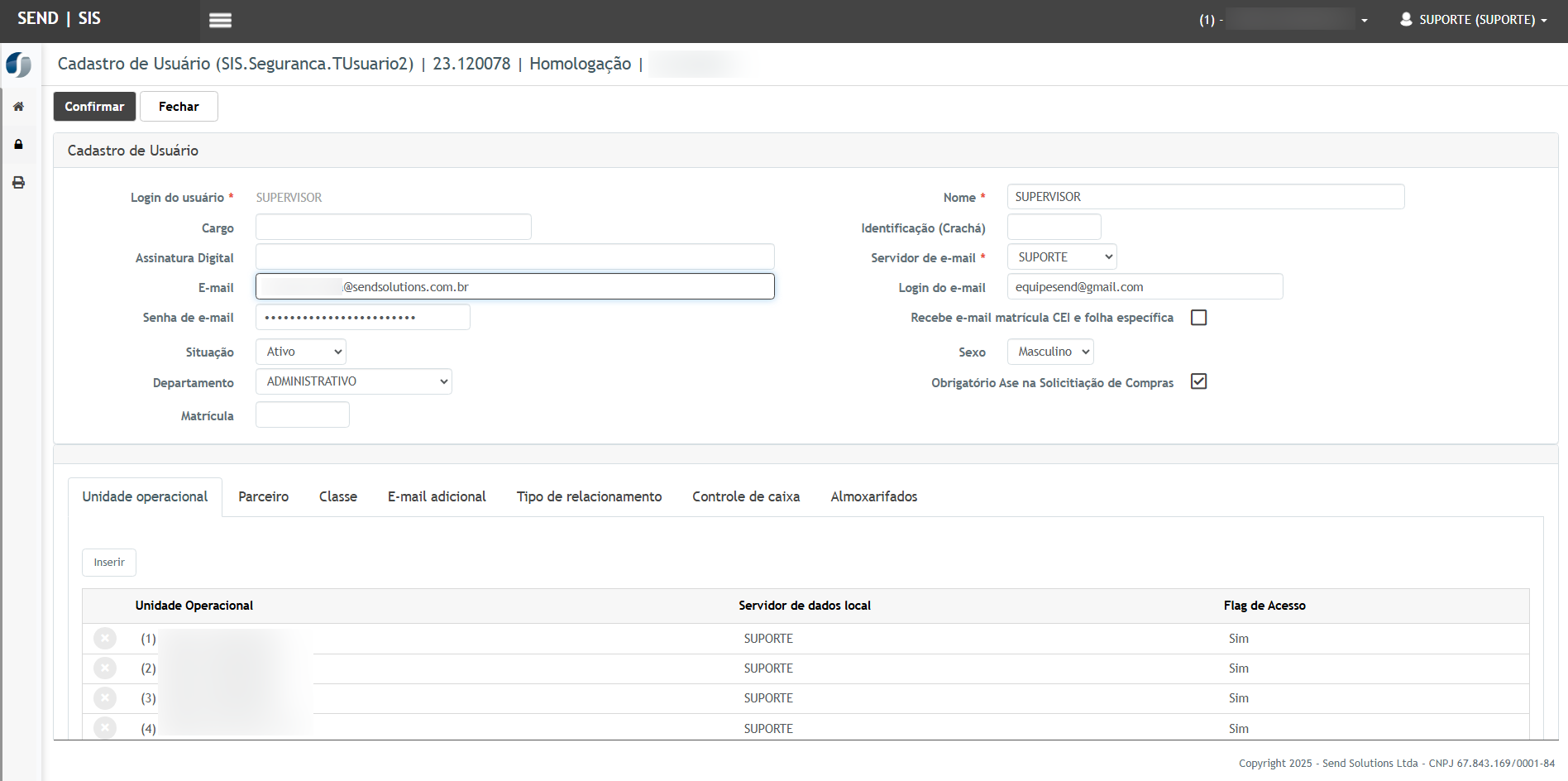Viewport: 1568px width, 781px height.
Task: Open the Controle de caixa tab
Action: click(746, 496)
